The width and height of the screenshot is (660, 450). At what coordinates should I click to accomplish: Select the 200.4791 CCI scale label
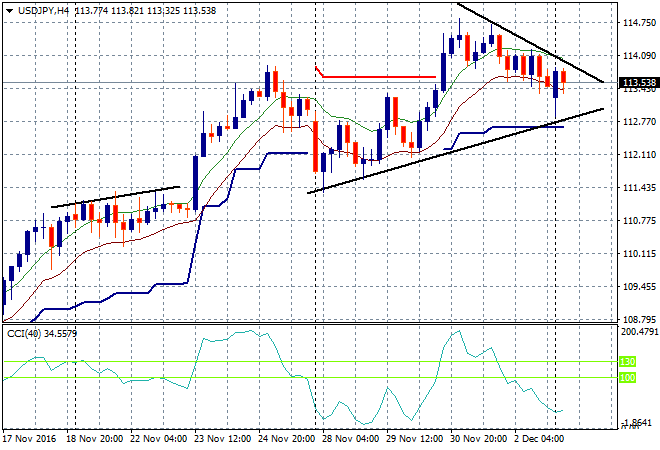click(x=639, y=332)
